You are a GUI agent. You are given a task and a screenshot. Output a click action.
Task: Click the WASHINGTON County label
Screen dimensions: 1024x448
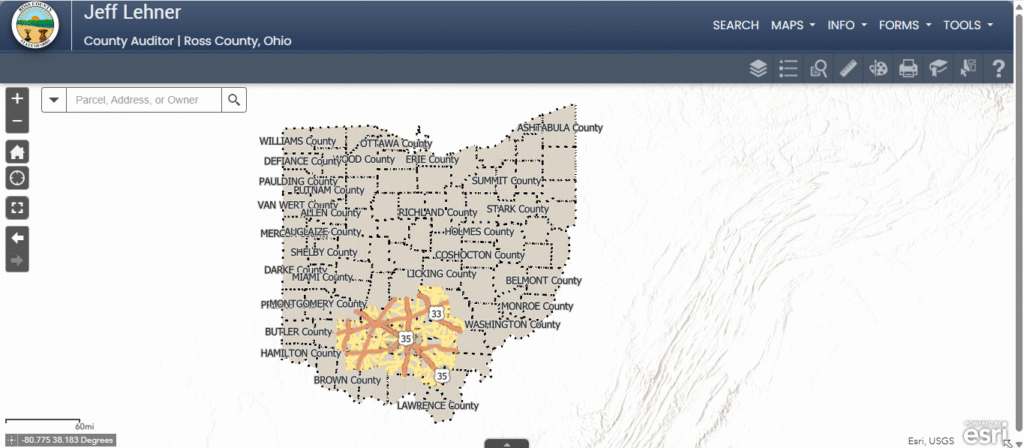[512, 324]
